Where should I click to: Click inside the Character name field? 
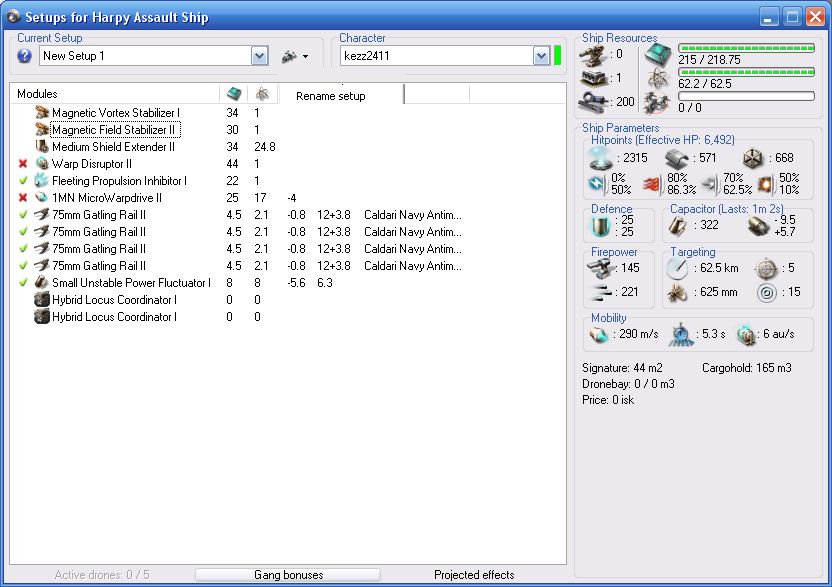coord(437,56)
